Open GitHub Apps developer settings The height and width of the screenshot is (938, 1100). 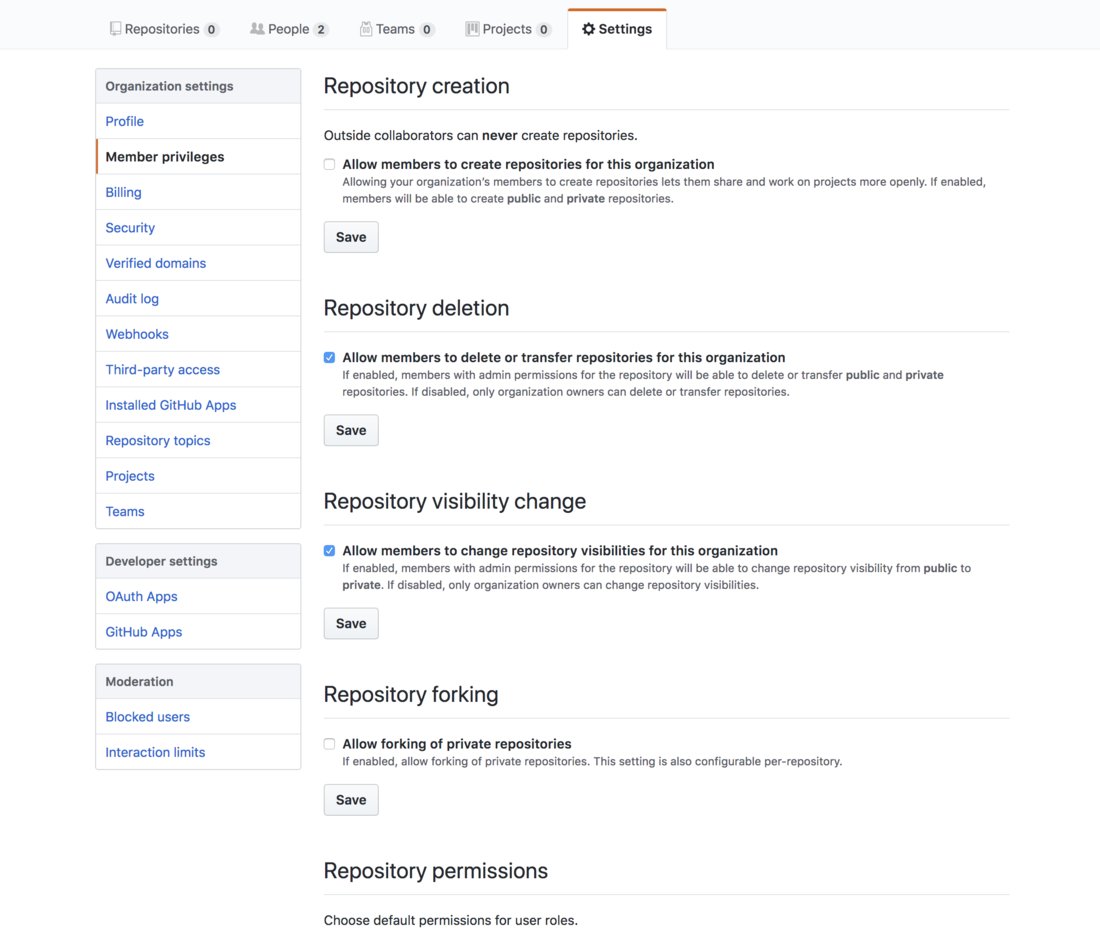(198, 631)
